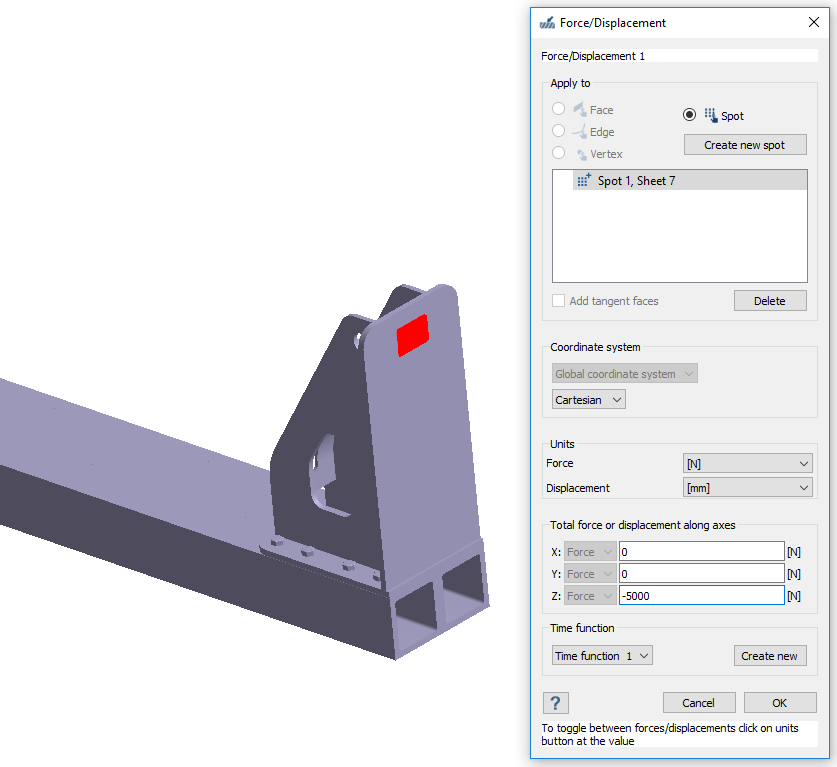This screenshot has height=767, width=837.
Task: Select Spot 1, Sheet 7 list entry
Action: tap(679, 181)
